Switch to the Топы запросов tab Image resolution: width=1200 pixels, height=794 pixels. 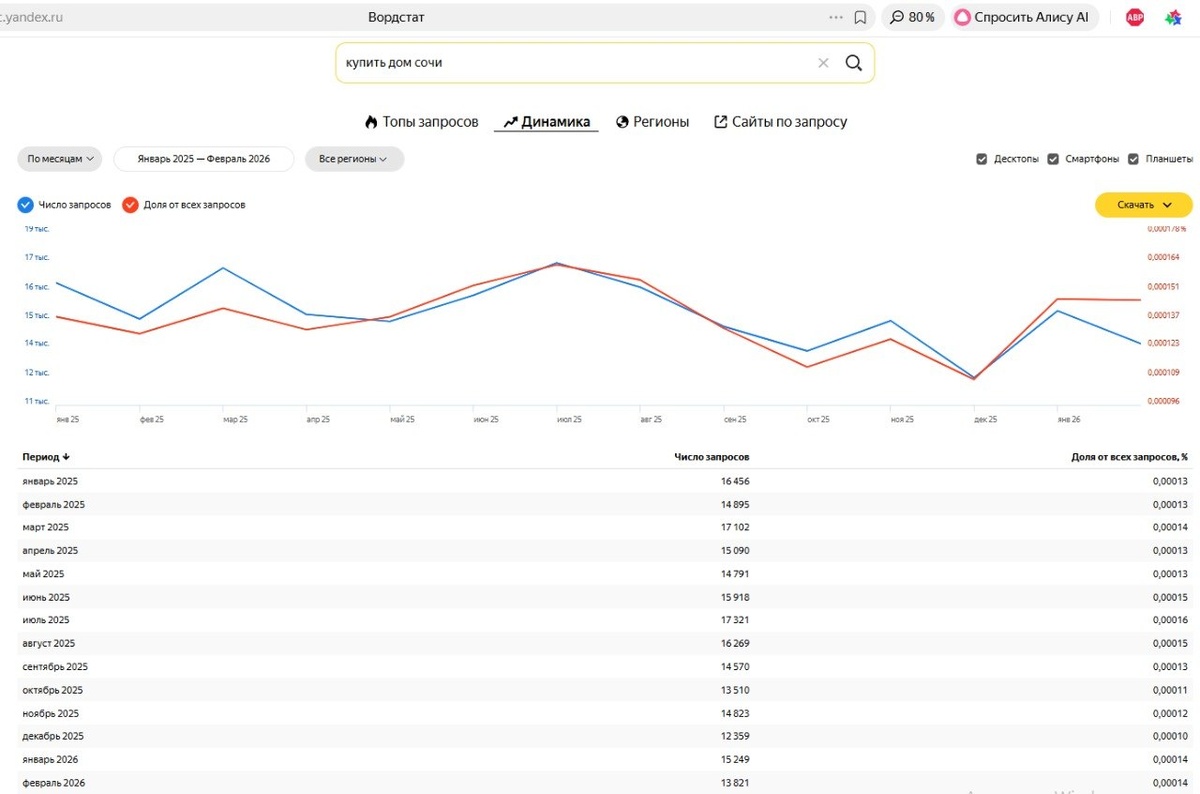coord(421,122)
